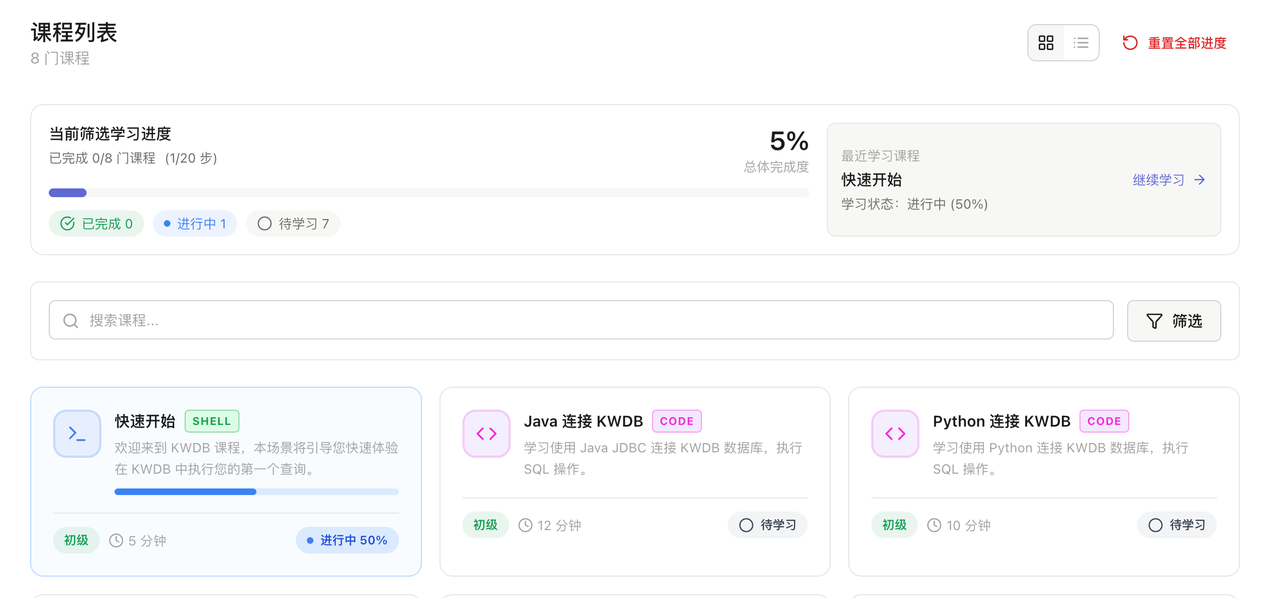Click the 快速开始 course progress bar
The height and width of the screenshot is (598, 1280).
(x=256, y=492)
